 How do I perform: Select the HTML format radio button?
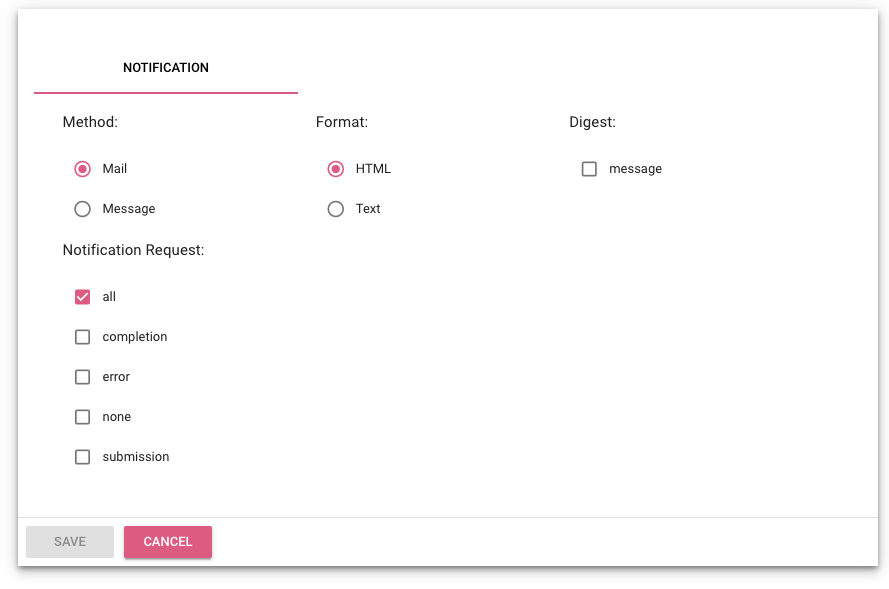pyautogui.click(x=336, y=169)
